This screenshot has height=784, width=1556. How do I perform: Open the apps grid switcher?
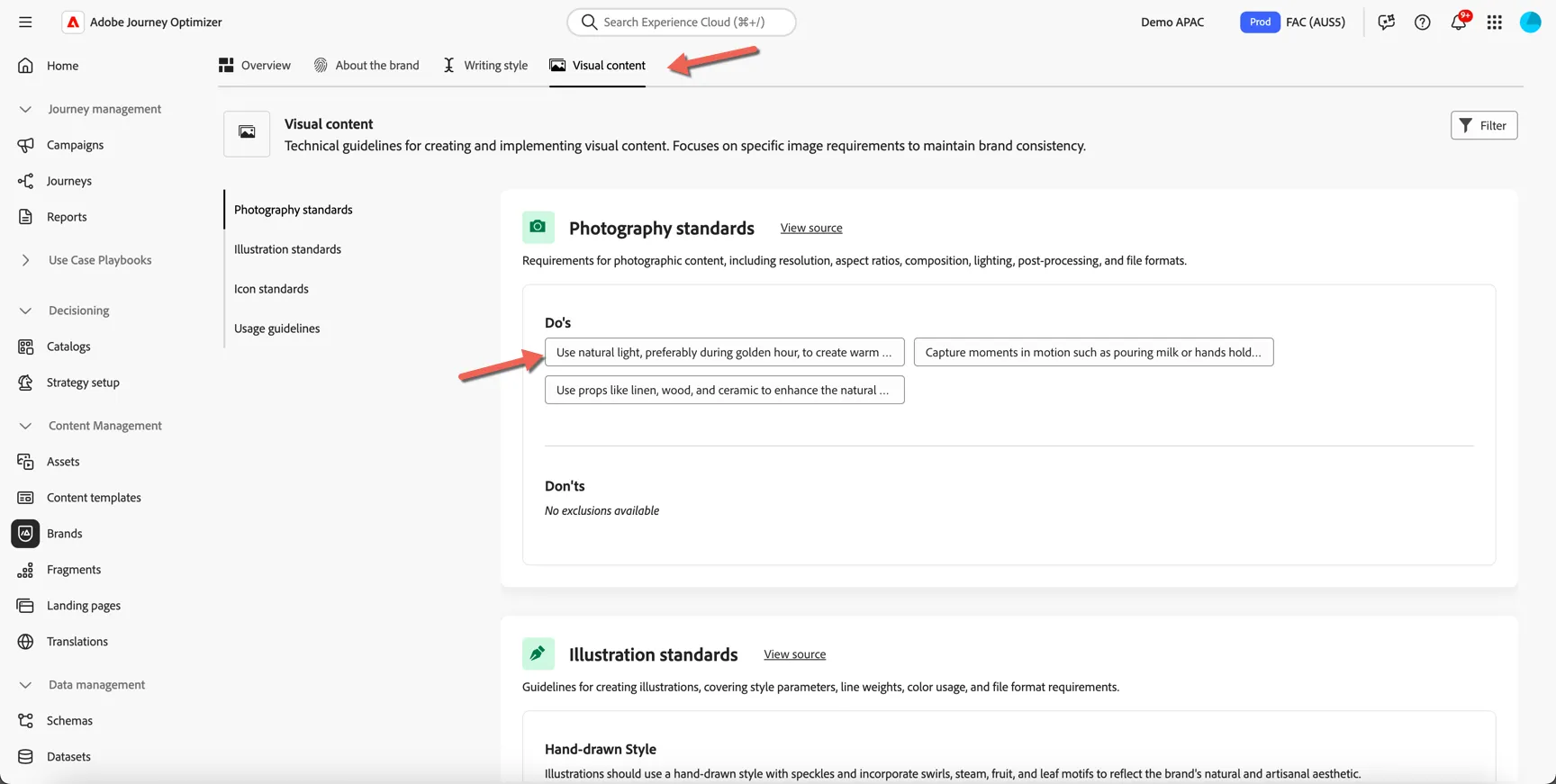pyautogui.click(x=1495, y=22)
